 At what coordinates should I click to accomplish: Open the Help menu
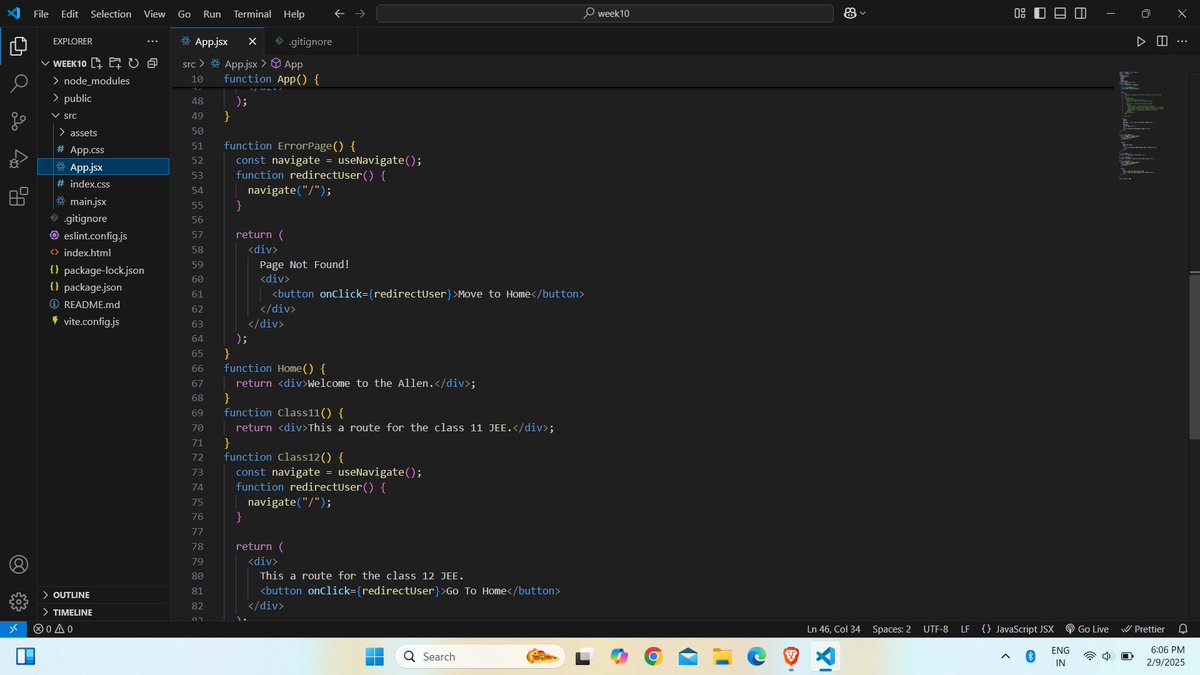pyautogui.click(x=294, y=14)
